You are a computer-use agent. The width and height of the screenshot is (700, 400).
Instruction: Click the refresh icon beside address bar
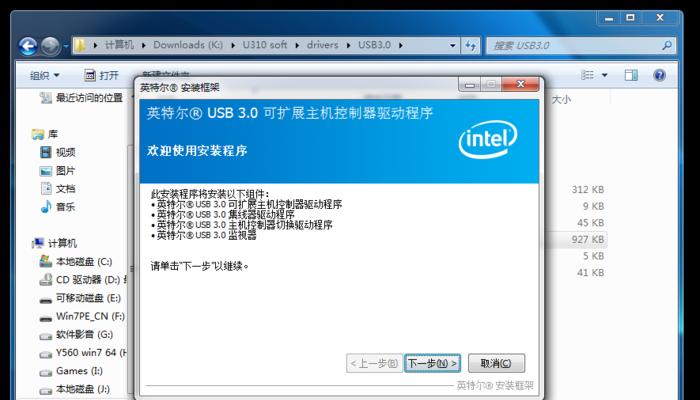click(471, 45)
